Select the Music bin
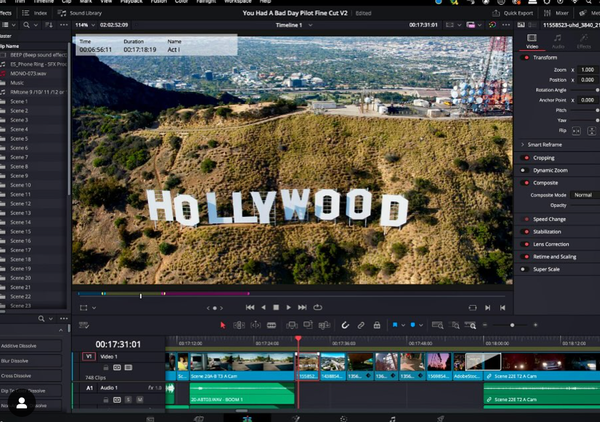Viewport: 600px width, 422px height. pos(34,83)
